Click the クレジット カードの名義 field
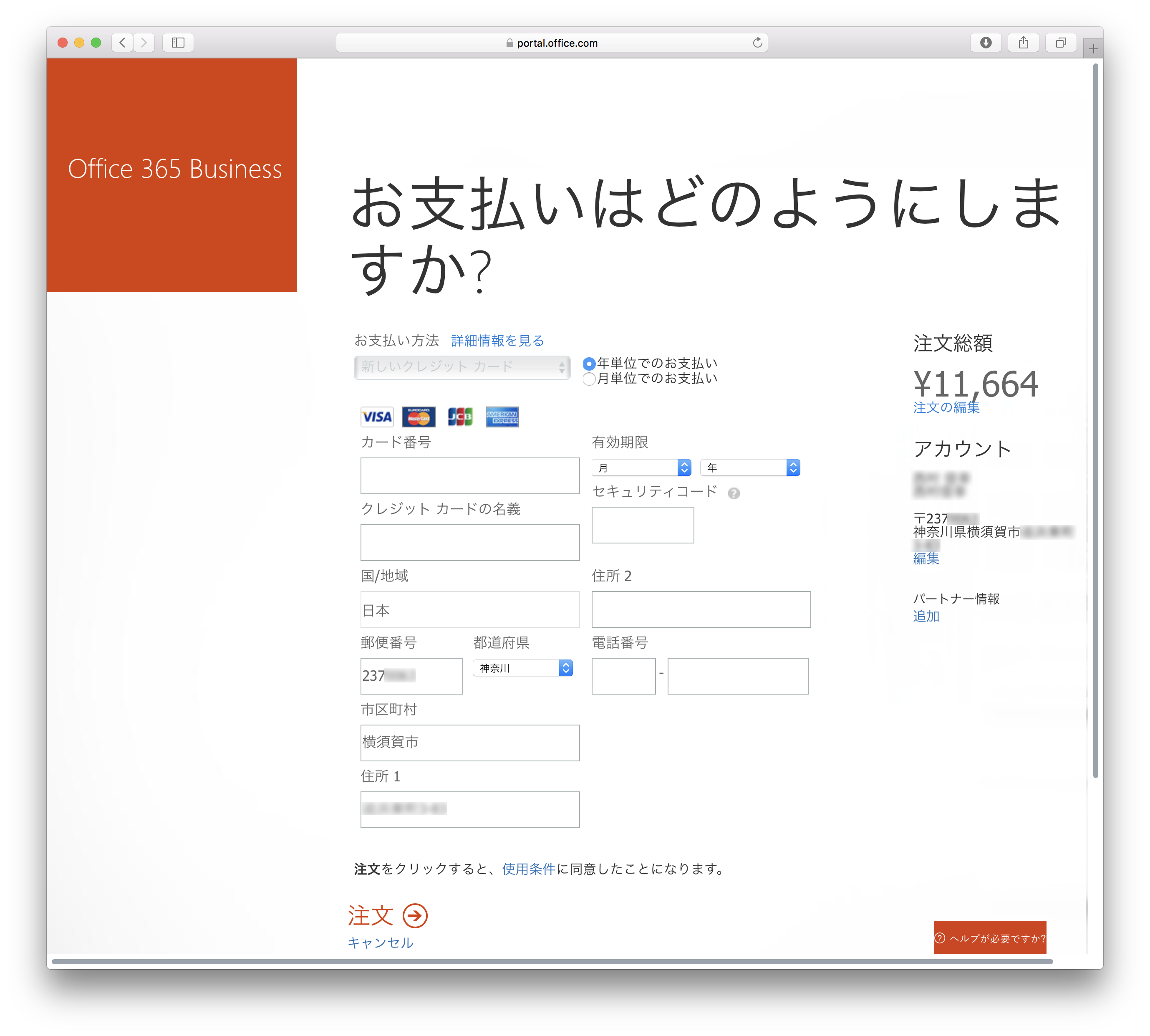This screenshot has width=1150, height=1036. point(469,542)
